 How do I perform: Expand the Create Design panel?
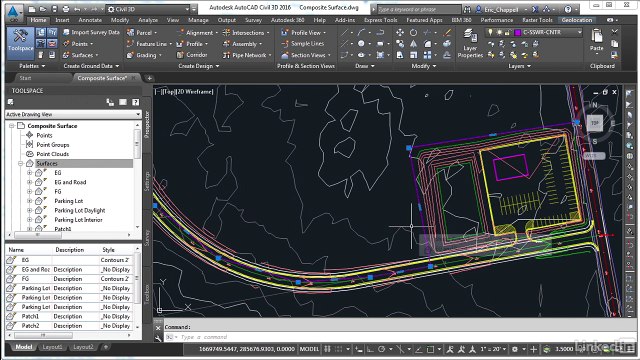point(199,66)
